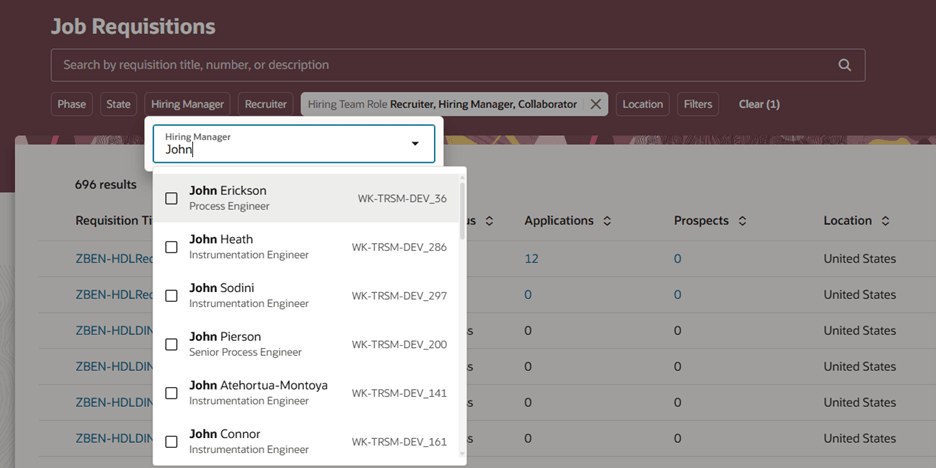The height and width of the screenshot is (468, 936).
Task: Sort by the Applications column arrows
Action: point(607,221)
